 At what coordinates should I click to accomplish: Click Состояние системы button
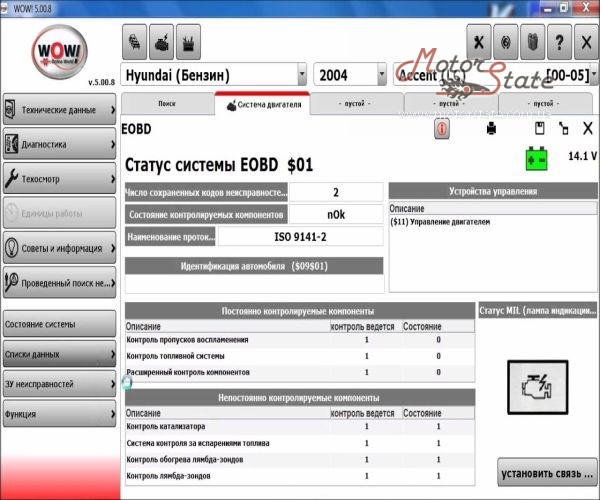click(x=59, y=324)
